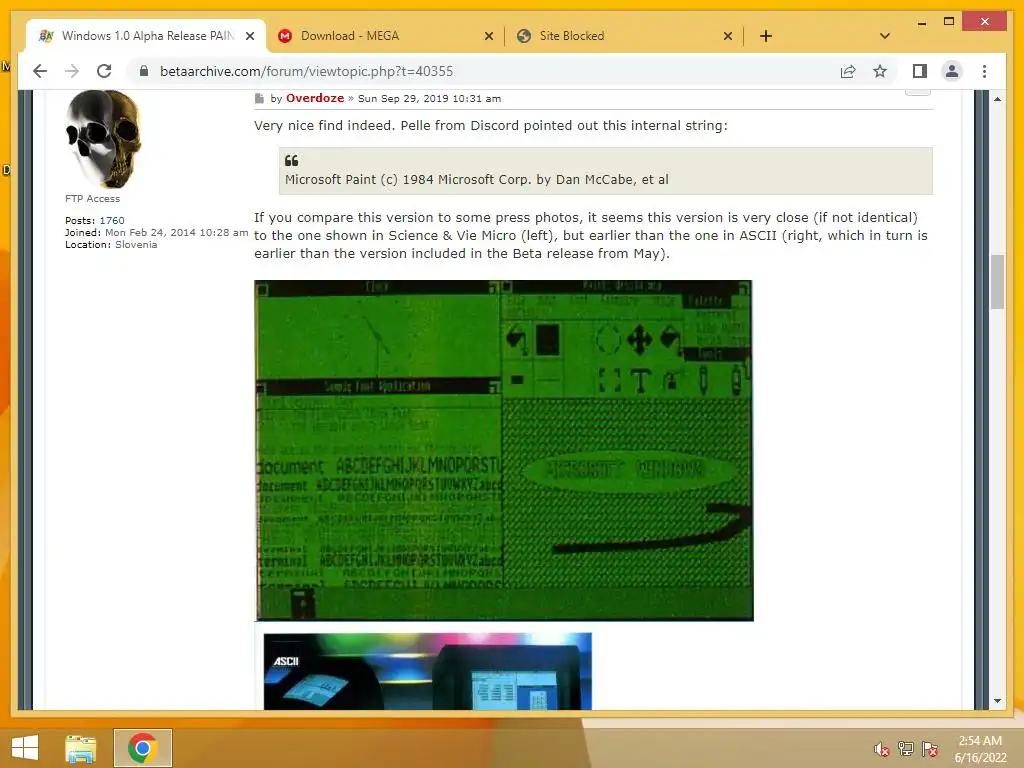
Task: Click the 'Microsoft Paint (c) 1984' quote text
Action: (477, 180)
